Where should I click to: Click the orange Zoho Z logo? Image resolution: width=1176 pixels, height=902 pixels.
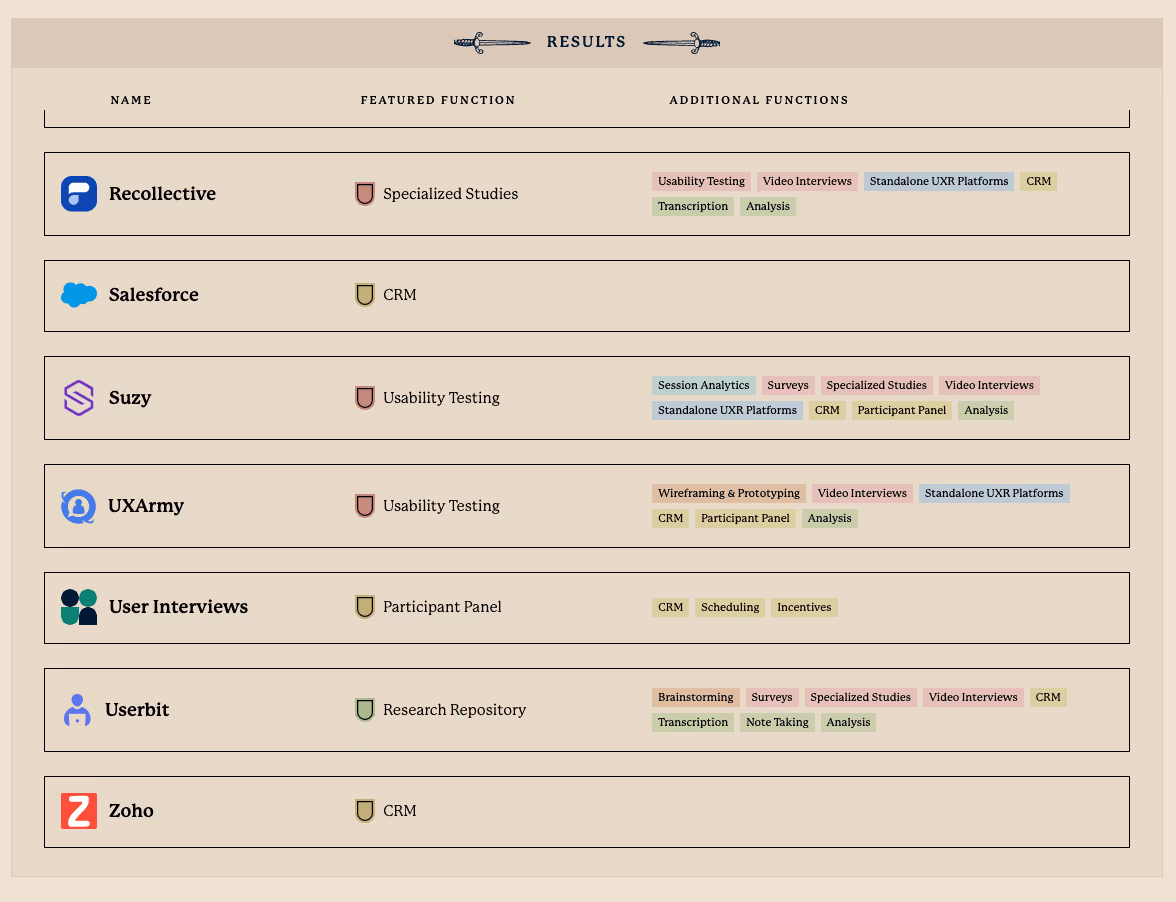[x=79, y=811]
